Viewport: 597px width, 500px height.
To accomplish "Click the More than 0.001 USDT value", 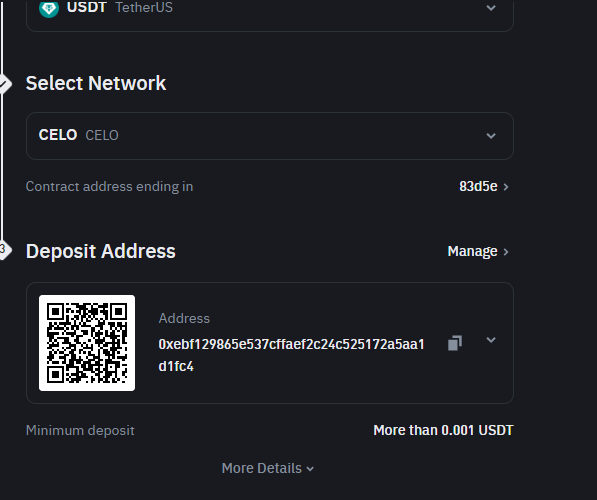I will [x=443, y=430].
